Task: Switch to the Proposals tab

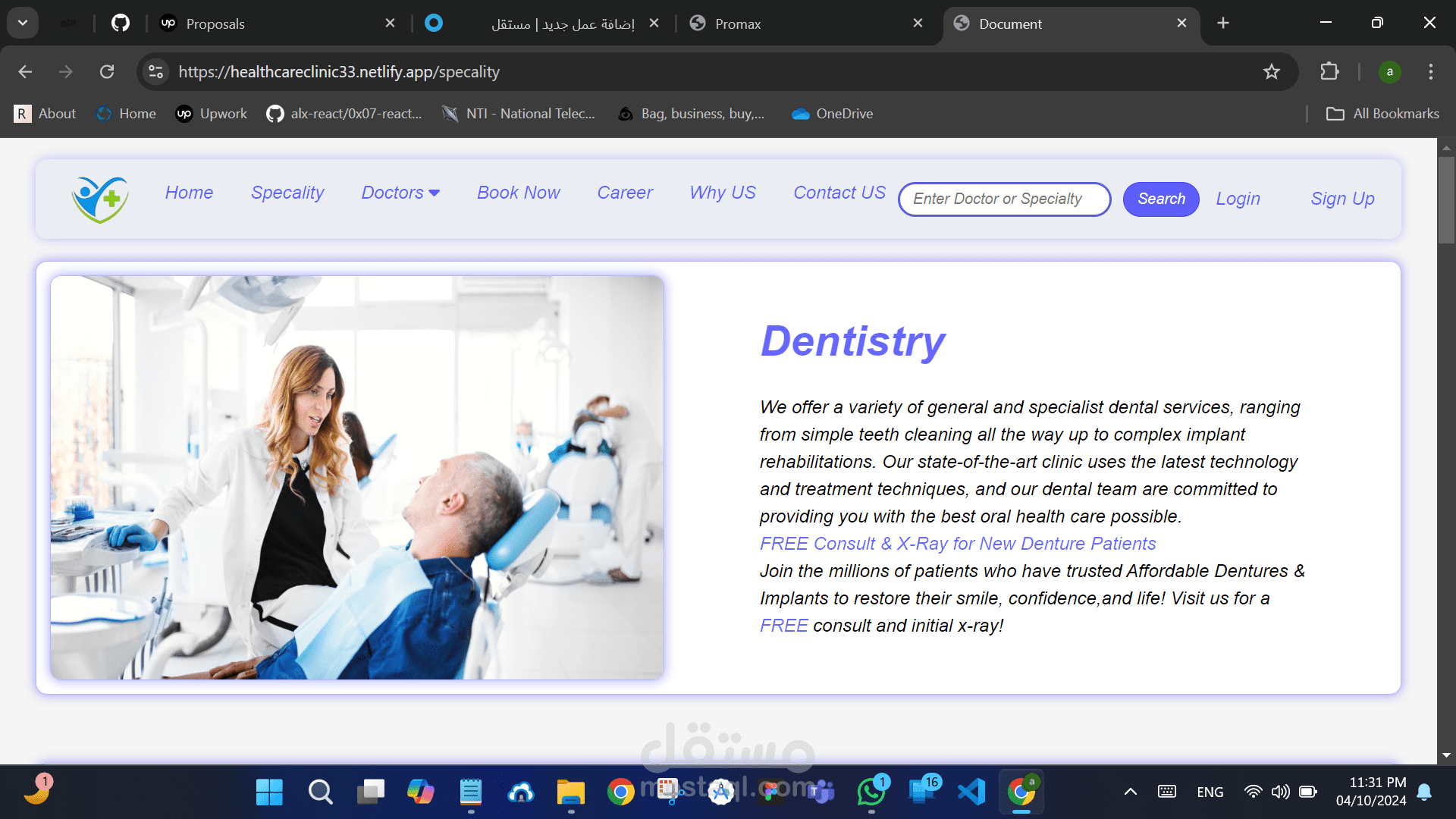Action: pos(277,24)
